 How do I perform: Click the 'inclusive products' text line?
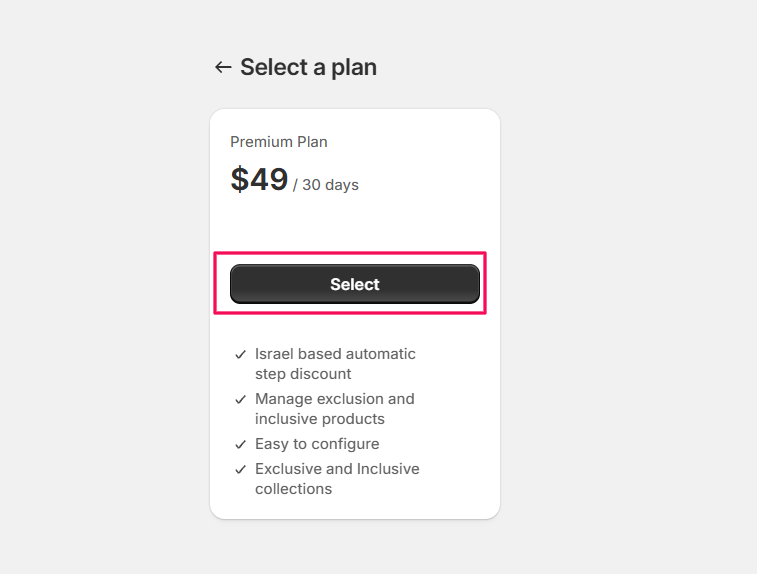[x=320, y=419]
